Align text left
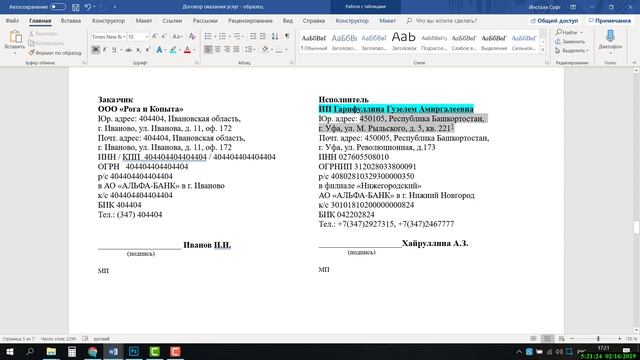This screenshot has width=640, height=360. tap(208, 49)
